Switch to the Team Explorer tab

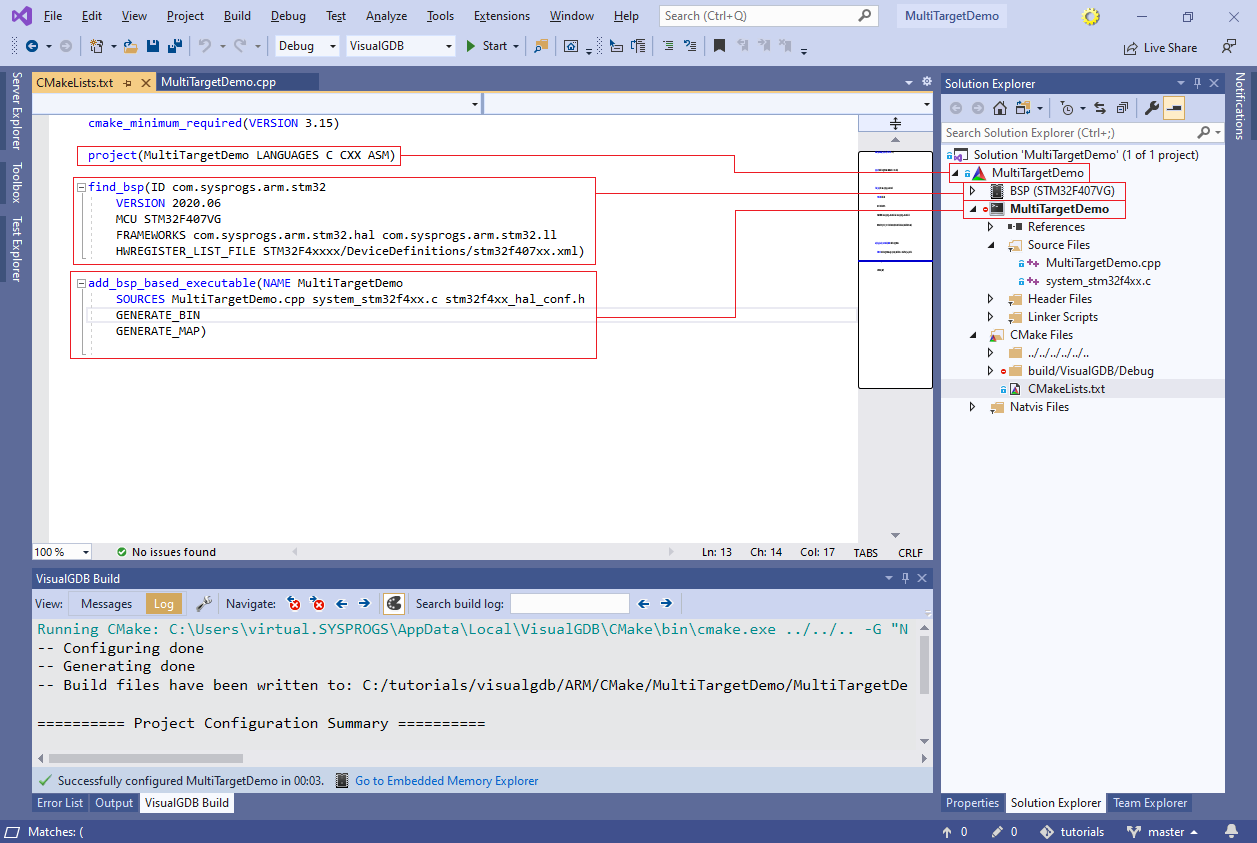[1150, 803]
